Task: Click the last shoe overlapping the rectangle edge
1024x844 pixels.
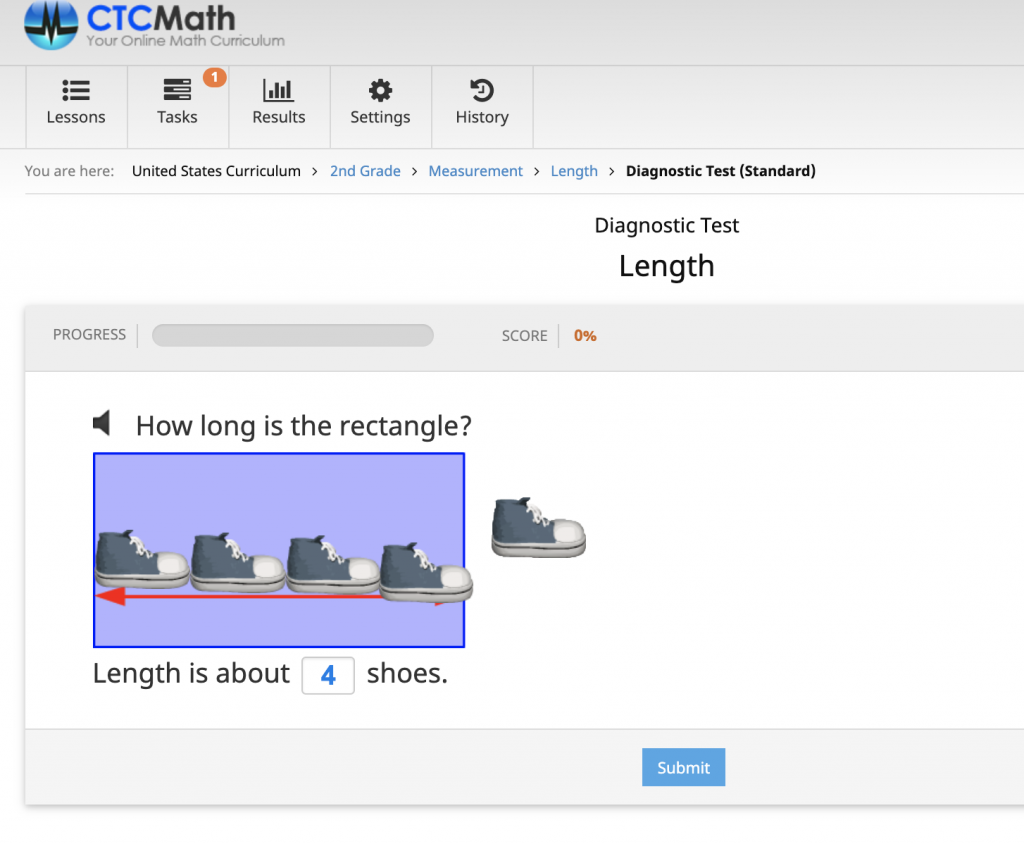Action: (x=426, y=572)
